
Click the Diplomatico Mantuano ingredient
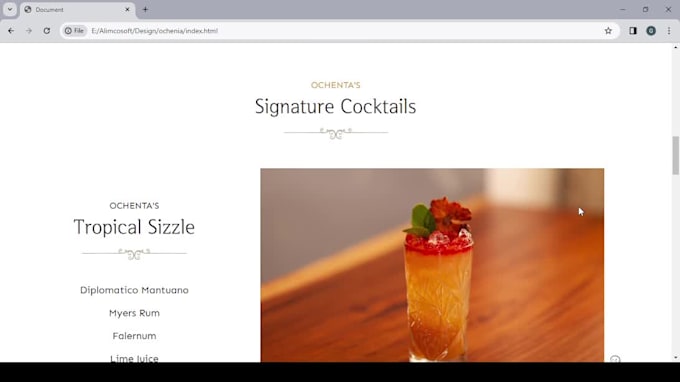click(x=134, y=290)
